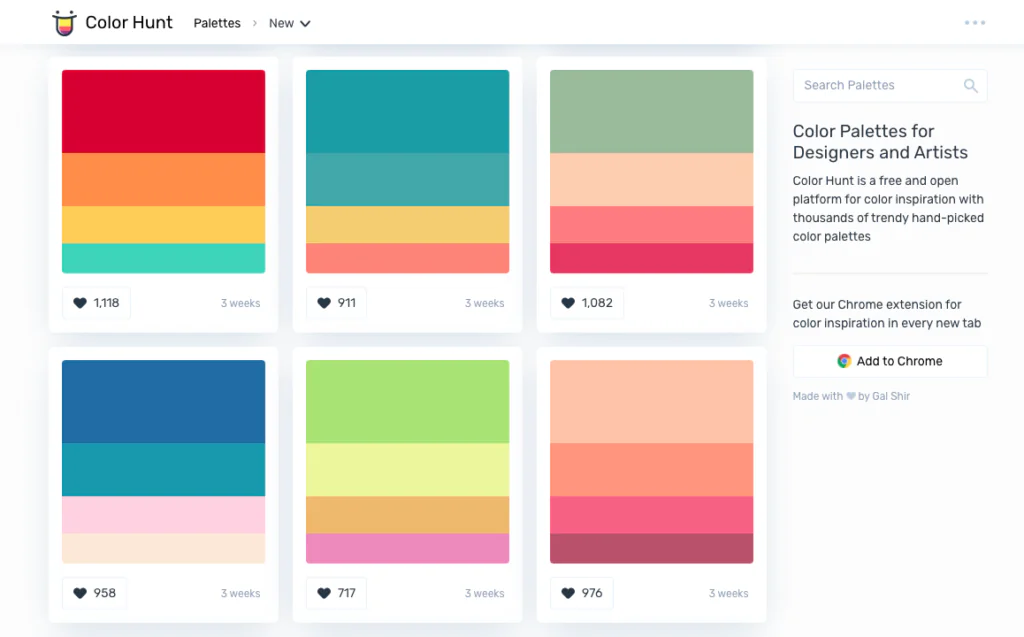Pick the lime green color swatch
The width and height of the screenshot is (1024, 637).
coord(407,401)
